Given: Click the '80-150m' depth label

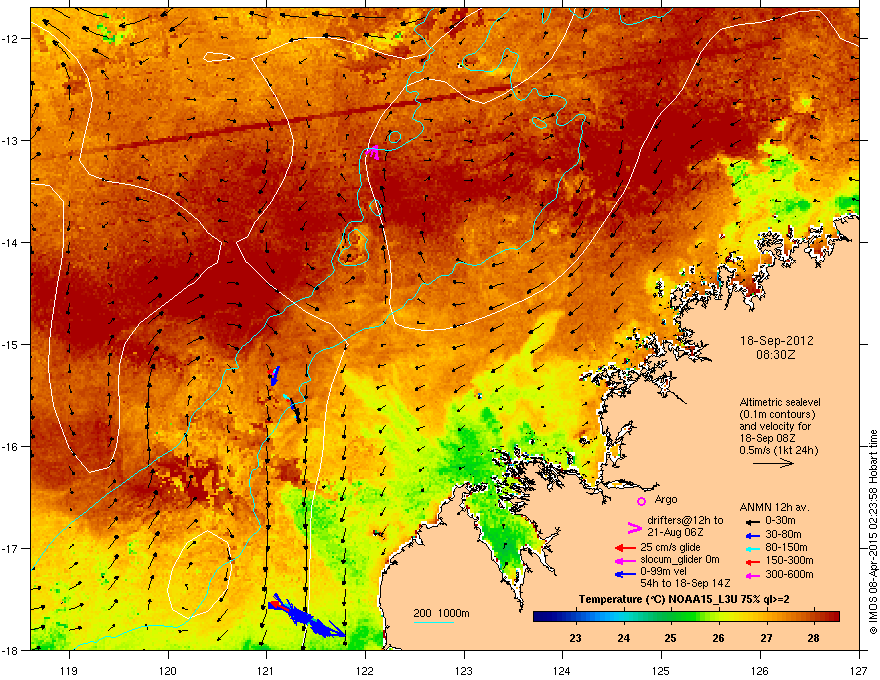Looking at the screenshot, I should [786, 547].
